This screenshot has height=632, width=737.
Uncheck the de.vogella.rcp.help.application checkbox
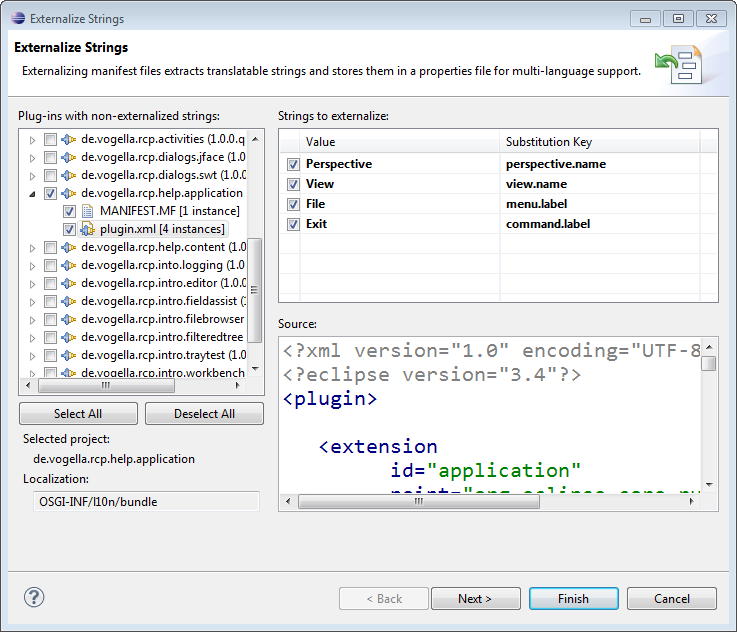pos(50,194)
